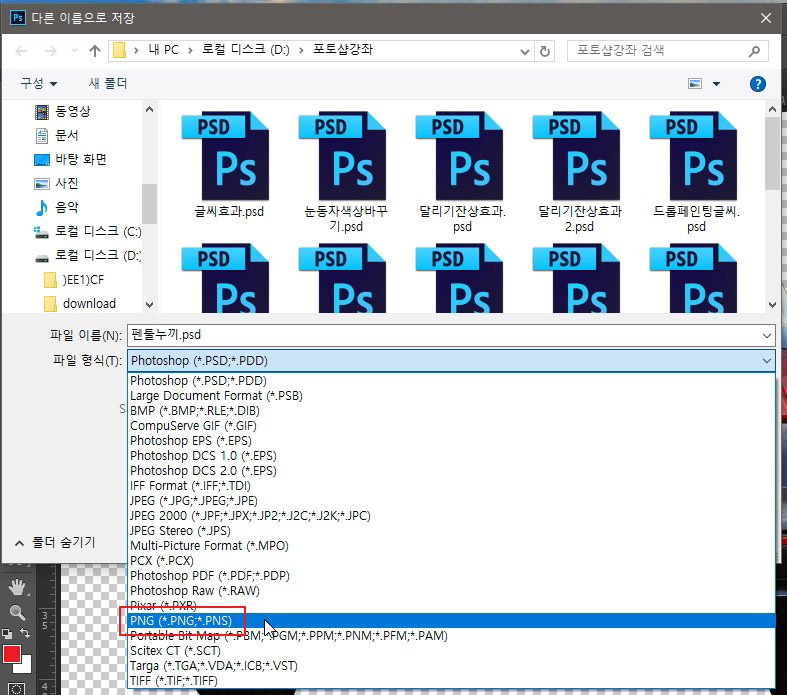Open 동영상 in navigation pane

[x=73, y=111]
